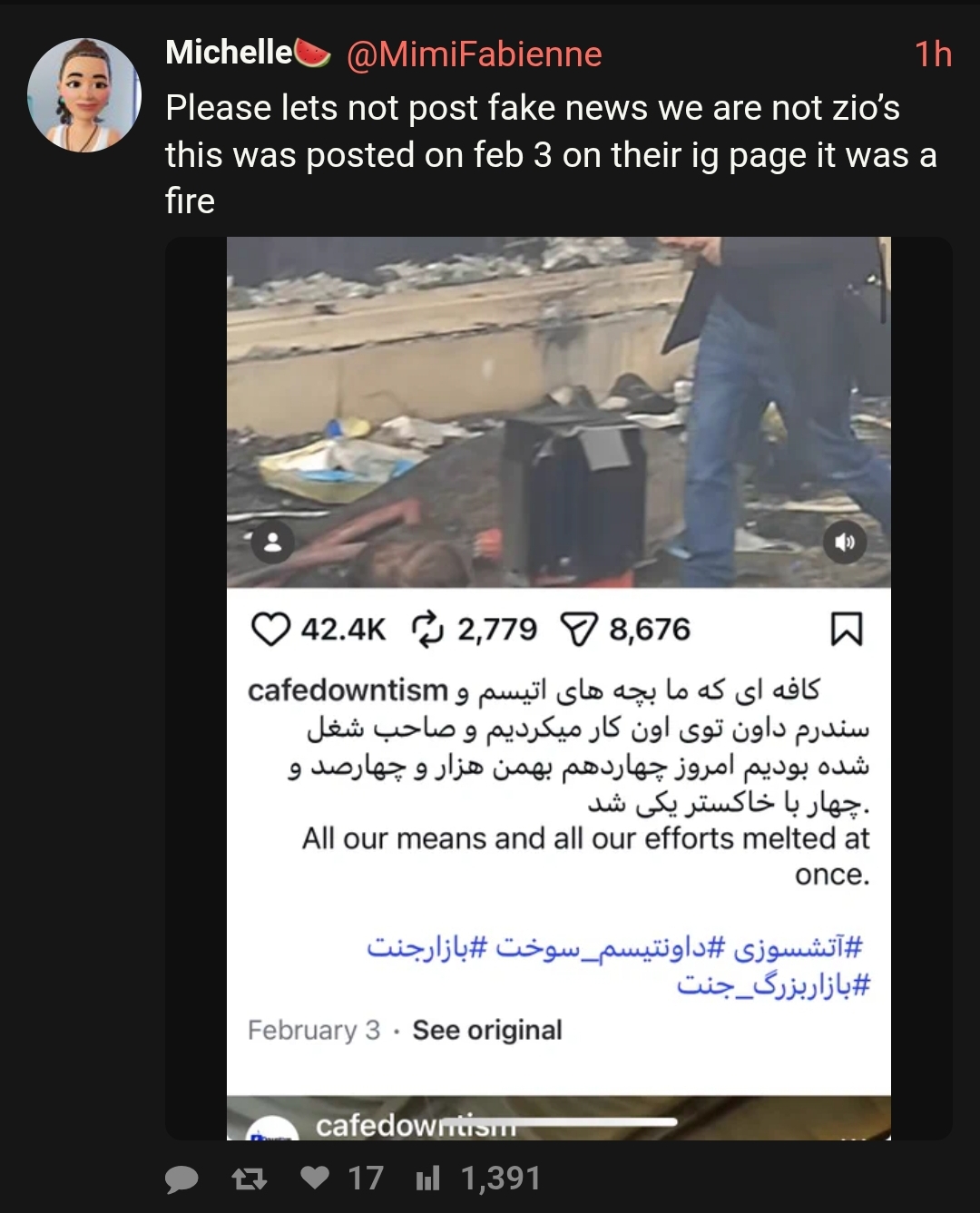Open the @MimiFabienne handle link
This screenshot has width=980, height=1213.
click(474, 54)
